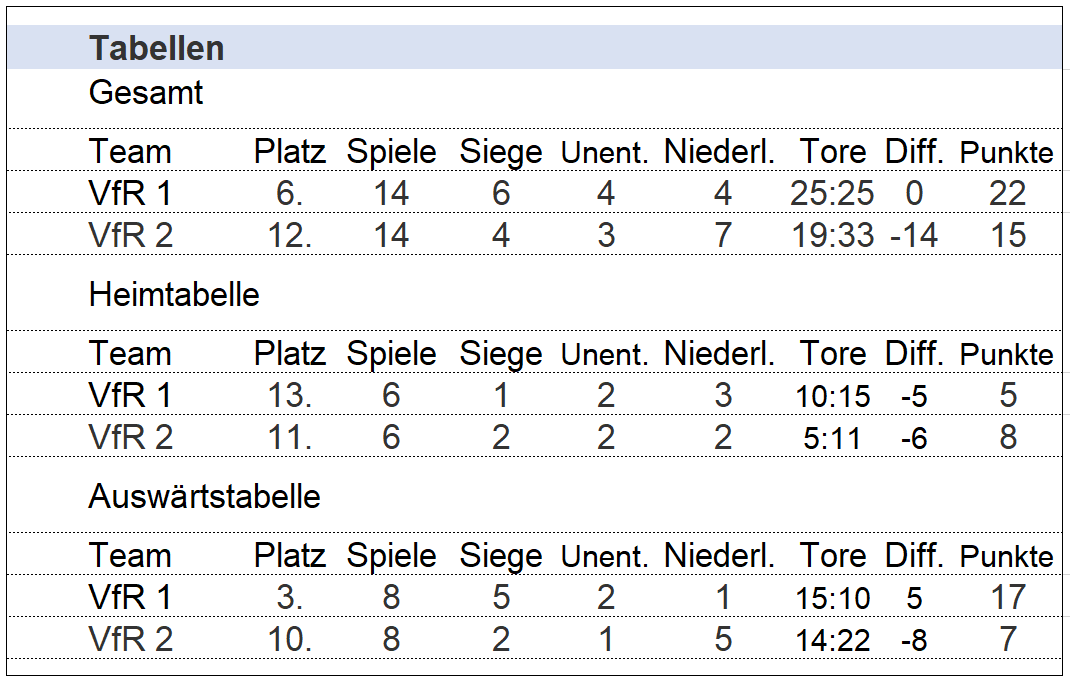Click the -14 Diff. value
Screen dimensions: 1070x683
[x=914, y=235]
